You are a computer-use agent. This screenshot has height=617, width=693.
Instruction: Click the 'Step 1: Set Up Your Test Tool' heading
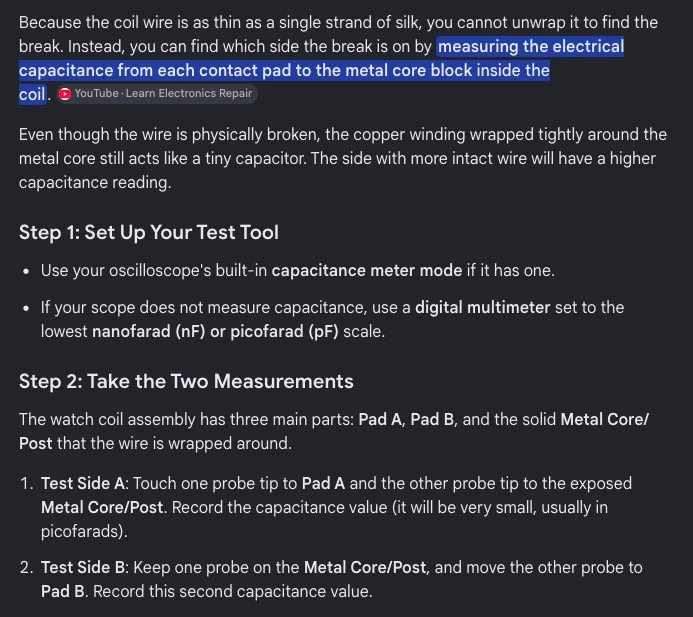click(x=149, y=232)
